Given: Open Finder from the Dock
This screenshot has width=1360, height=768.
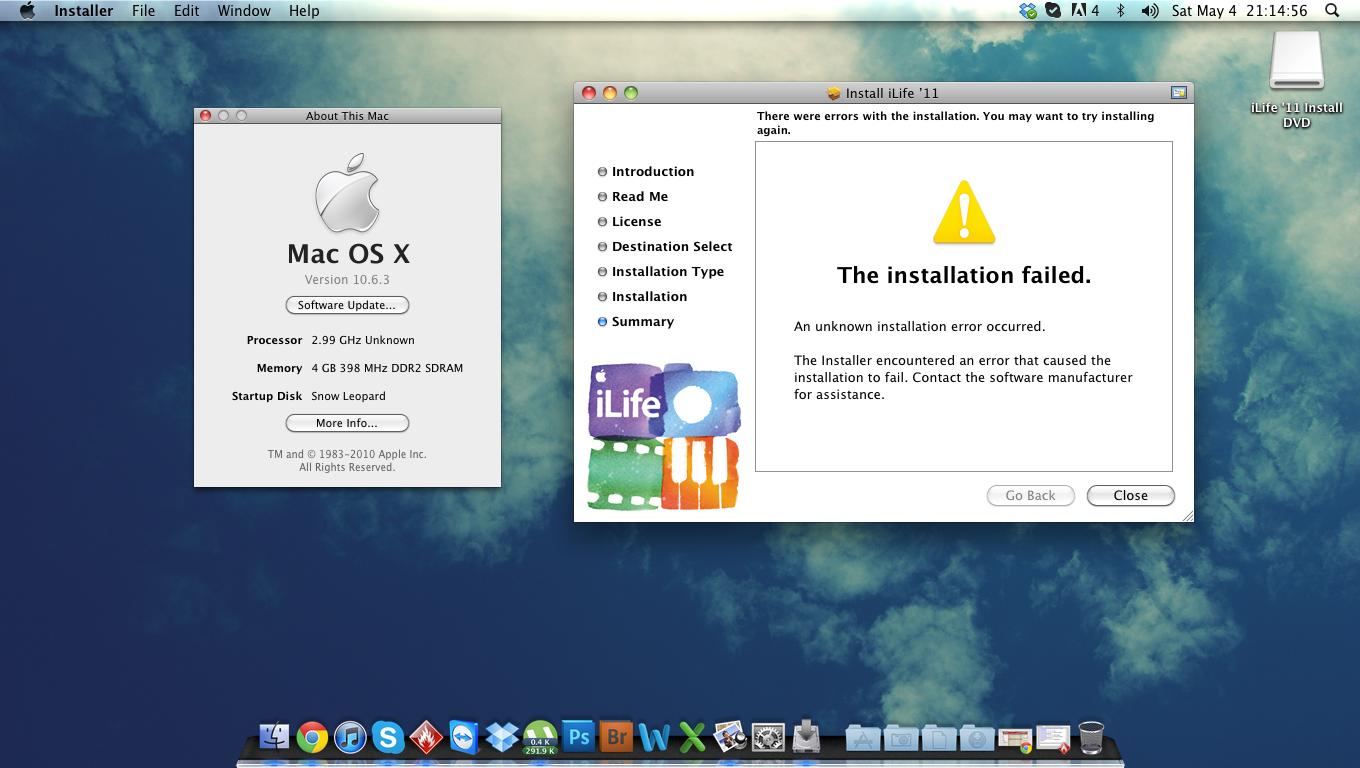Looking at the screenshot, I should [x=274, y=737].
